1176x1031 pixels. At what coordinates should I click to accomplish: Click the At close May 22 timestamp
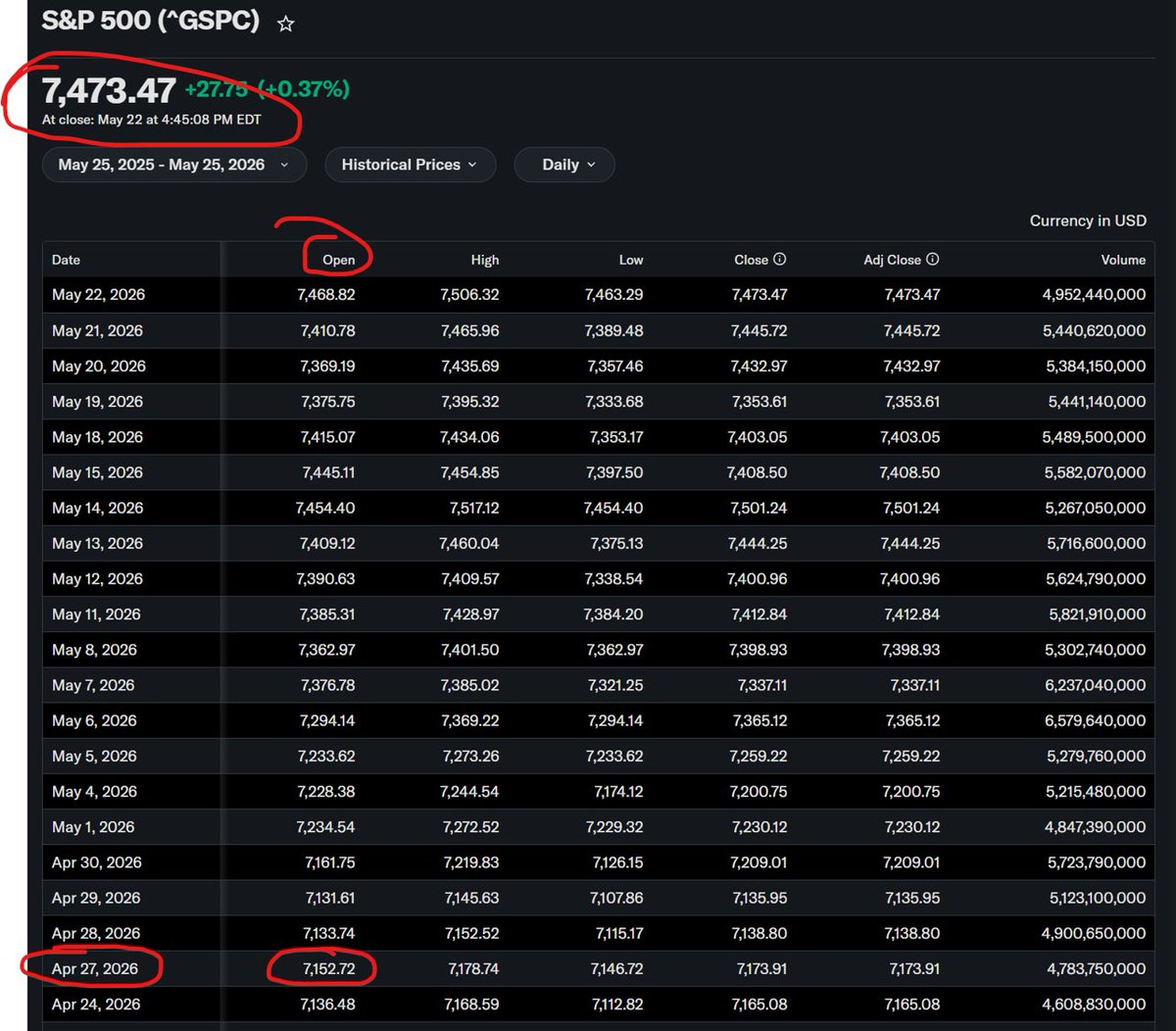(x=152, y=120)
